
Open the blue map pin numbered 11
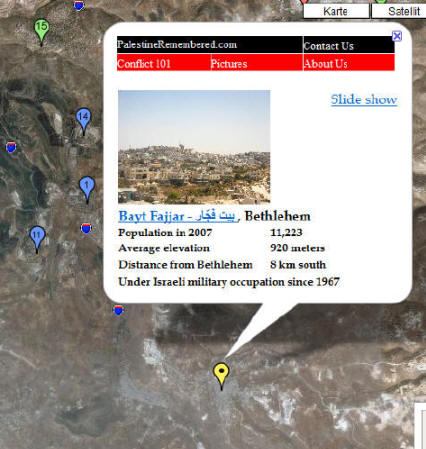(37, 238)
